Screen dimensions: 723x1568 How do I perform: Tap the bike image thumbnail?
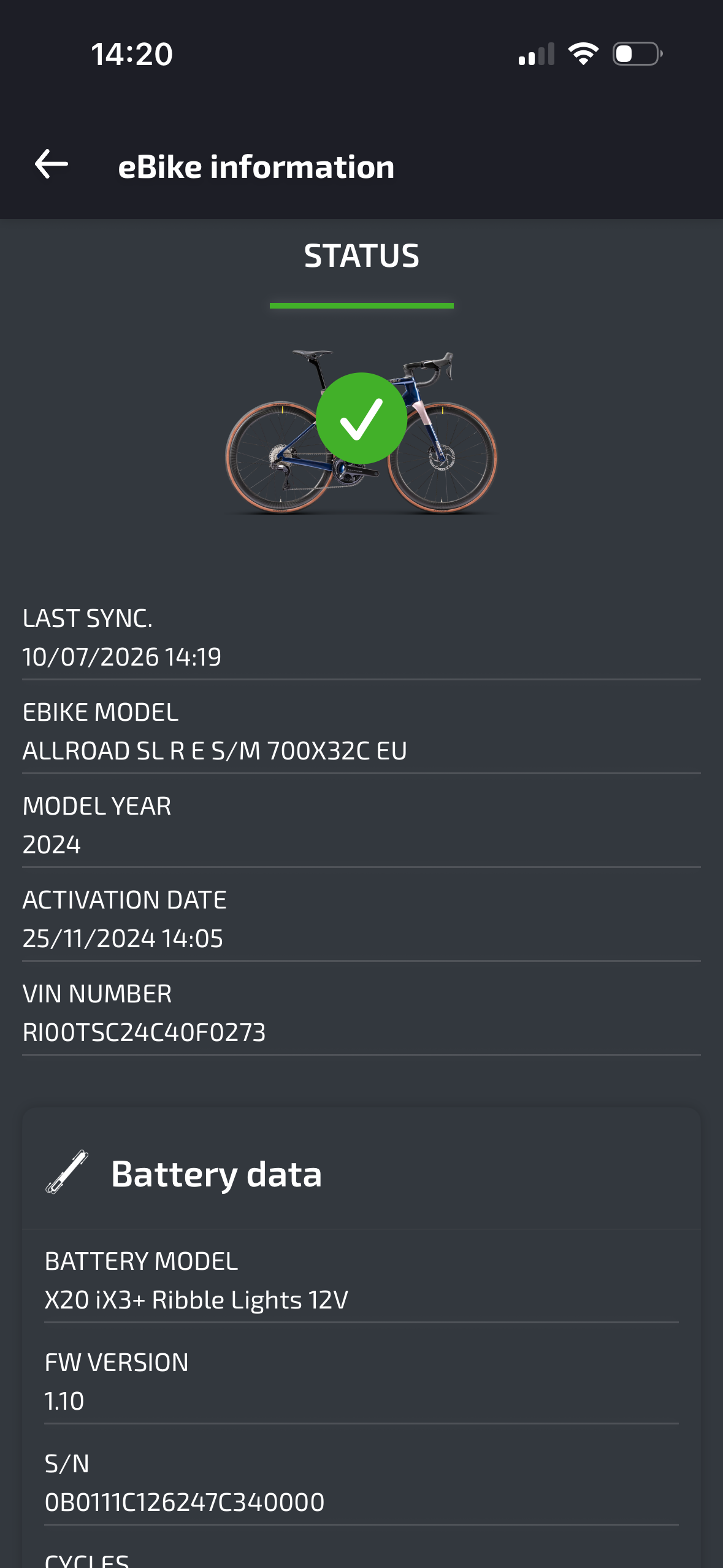coord(362,432)
